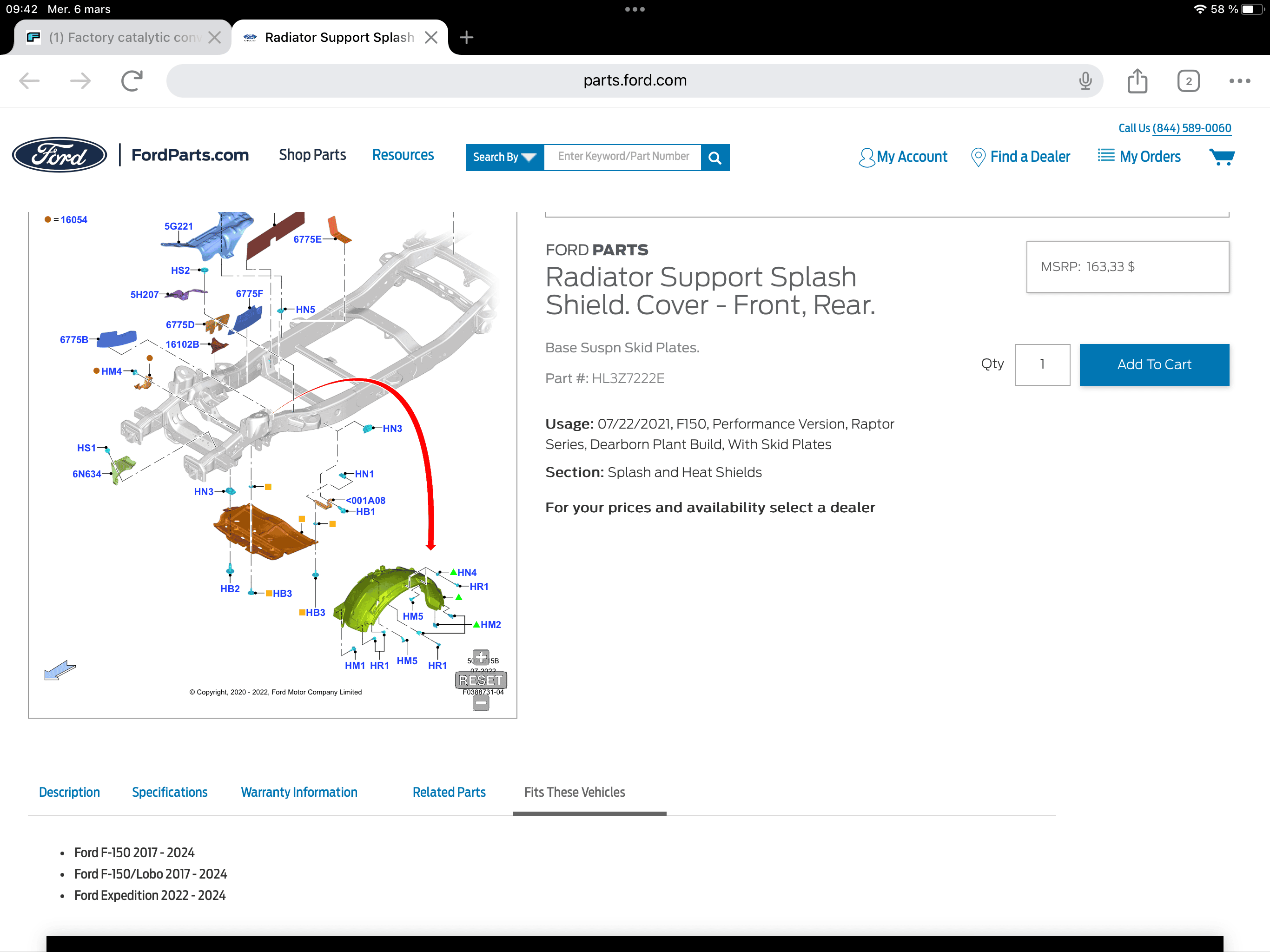1270x952 pixels.
Task: Open the Shop Parts menu
Action: [x=312, y=155]
